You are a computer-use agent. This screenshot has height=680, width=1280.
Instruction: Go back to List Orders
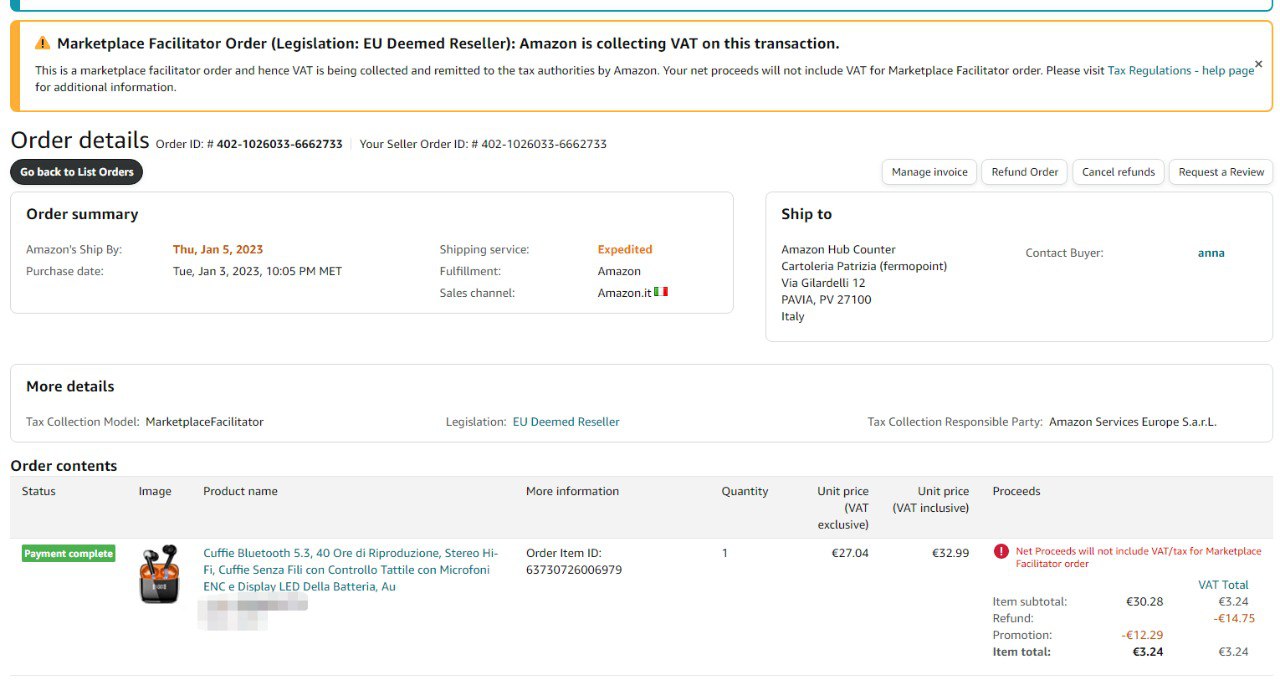[x=77, y=172]
